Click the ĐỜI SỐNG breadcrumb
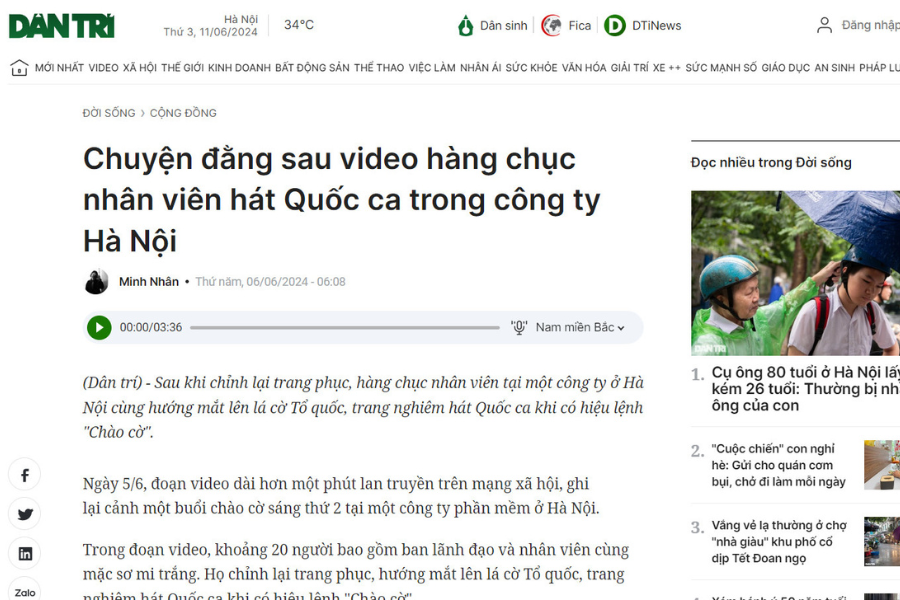Image resolution: width=900 pixels, height=600 pixels. (109, 113)
